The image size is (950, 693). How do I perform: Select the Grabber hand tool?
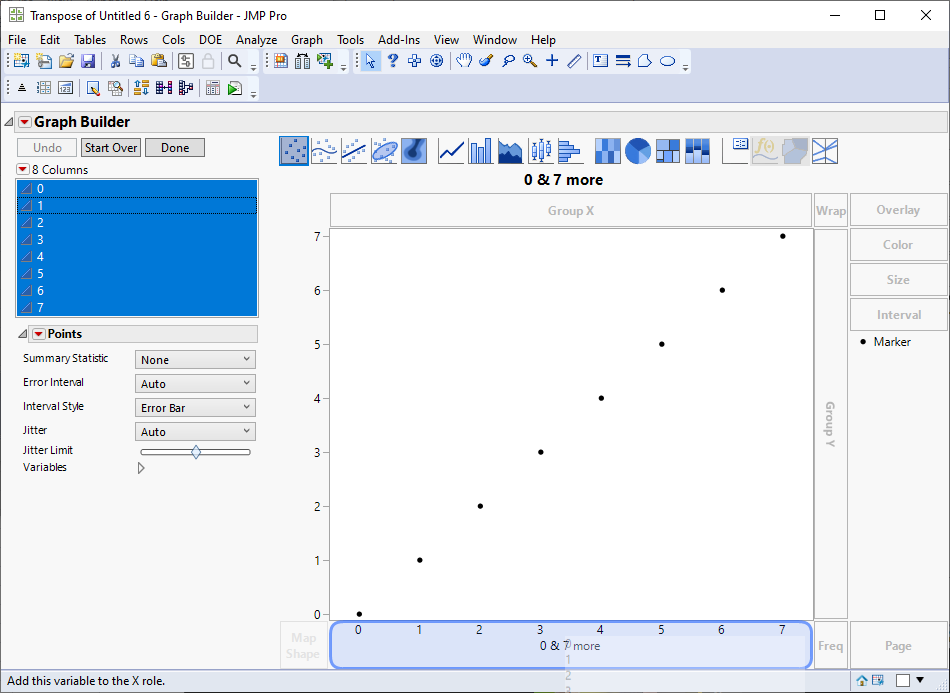[x=464, y=61]
